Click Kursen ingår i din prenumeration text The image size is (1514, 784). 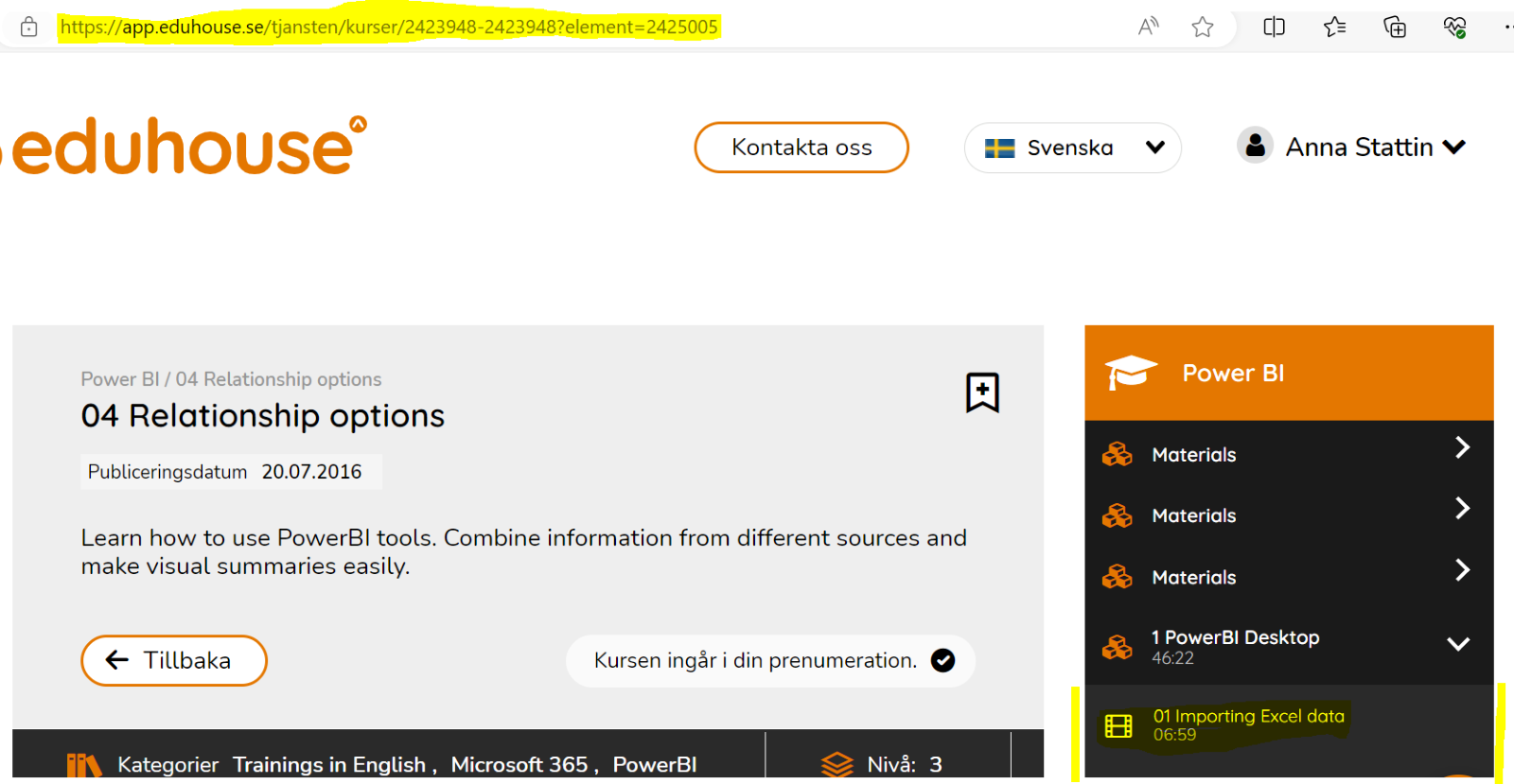pyautogui.click(x=755, y=660)
